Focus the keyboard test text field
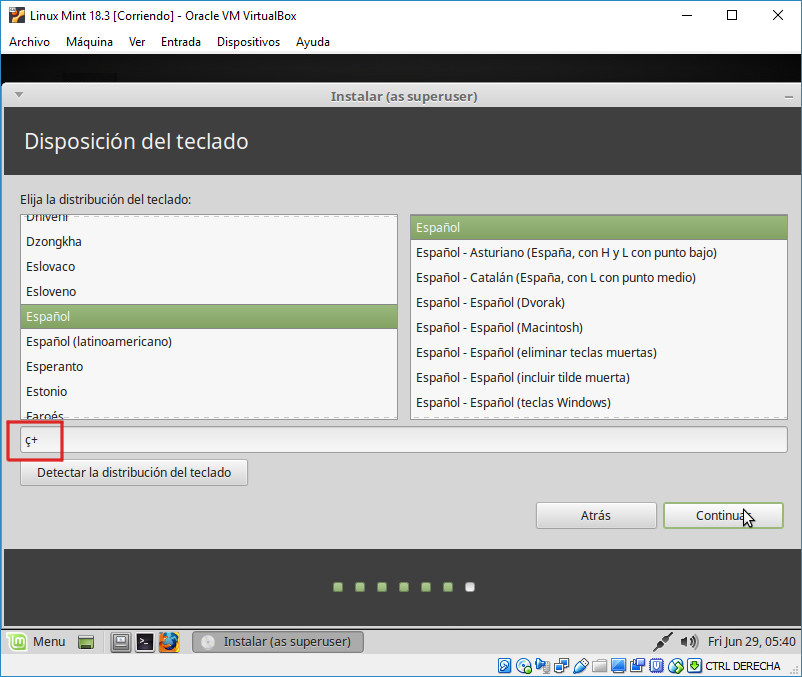Image resolution: width=802 pixels, height=677 pixels. click(404, 440)
